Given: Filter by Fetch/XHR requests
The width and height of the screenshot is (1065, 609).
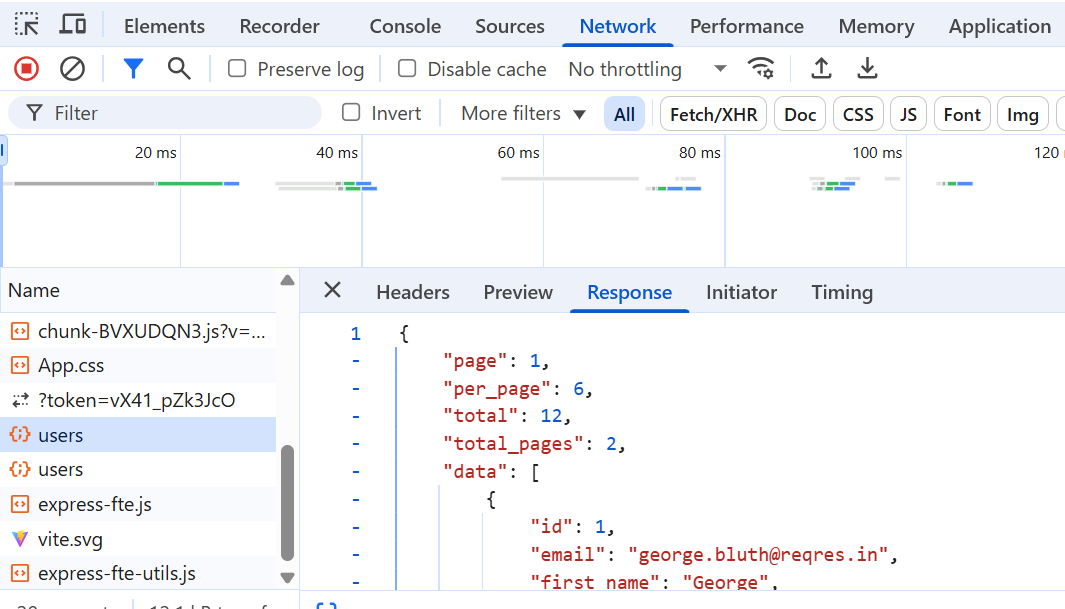Looking at the screenshot, I should click(x=713, y=114).
